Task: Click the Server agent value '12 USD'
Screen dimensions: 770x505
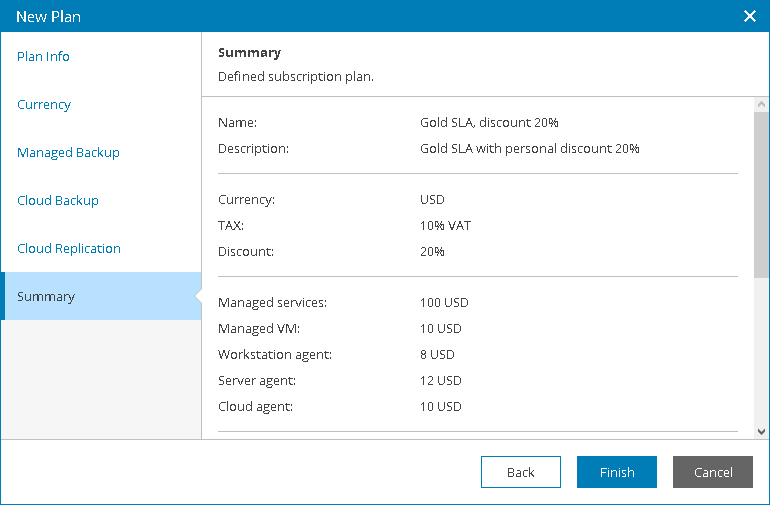Action: point(441,381)
